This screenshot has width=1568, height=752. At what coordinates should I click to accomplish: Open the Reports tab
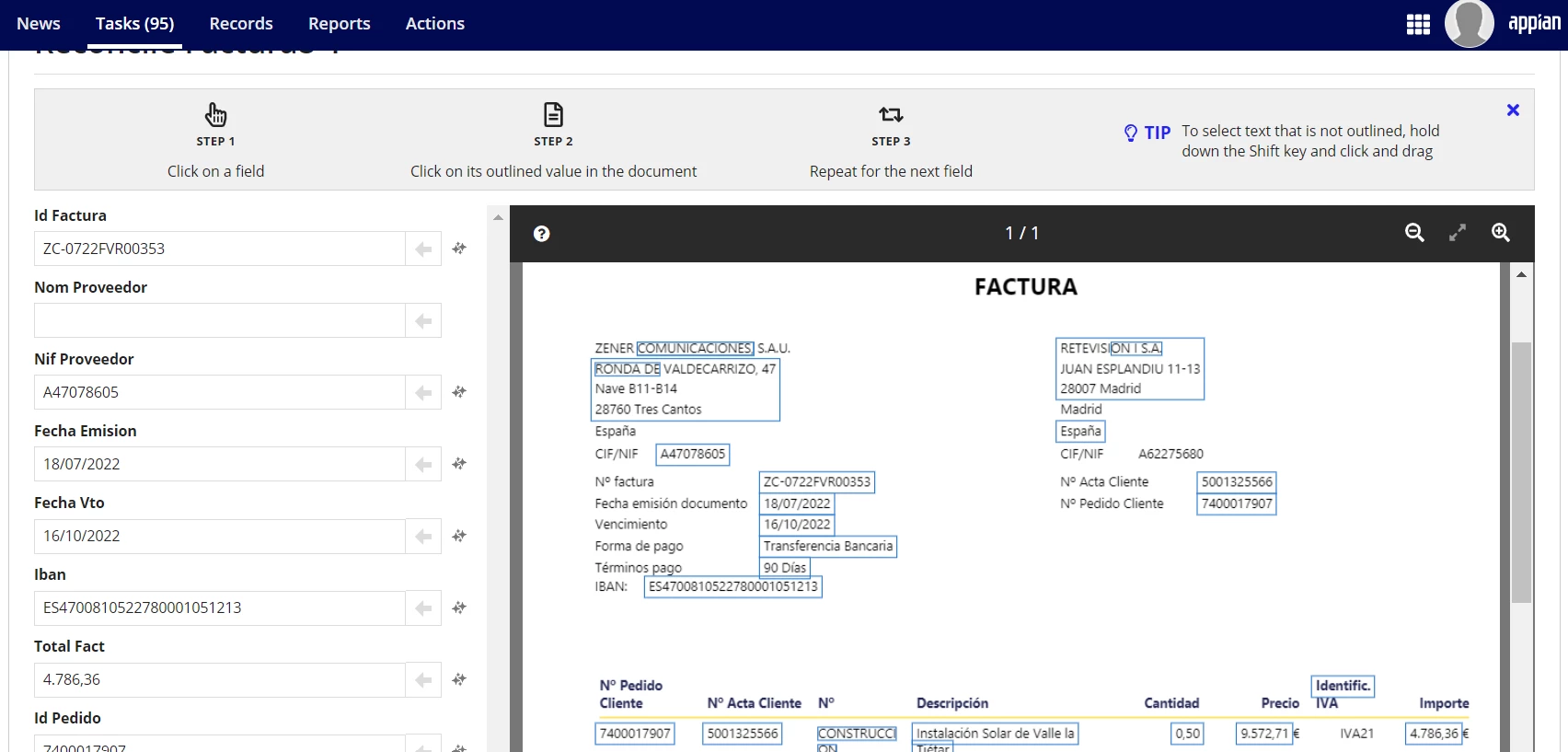pyautogui.click(x=340, y=24)
